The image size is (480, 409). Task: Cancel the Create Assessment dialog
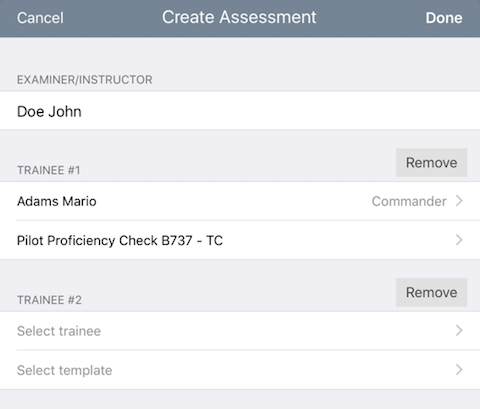[40, 18]
